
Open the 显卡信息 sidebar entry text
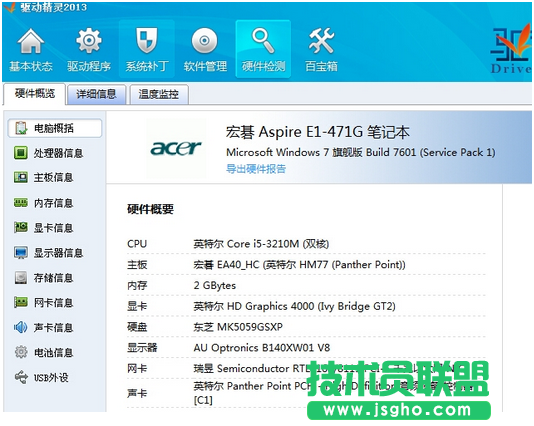tap(53, 228)
